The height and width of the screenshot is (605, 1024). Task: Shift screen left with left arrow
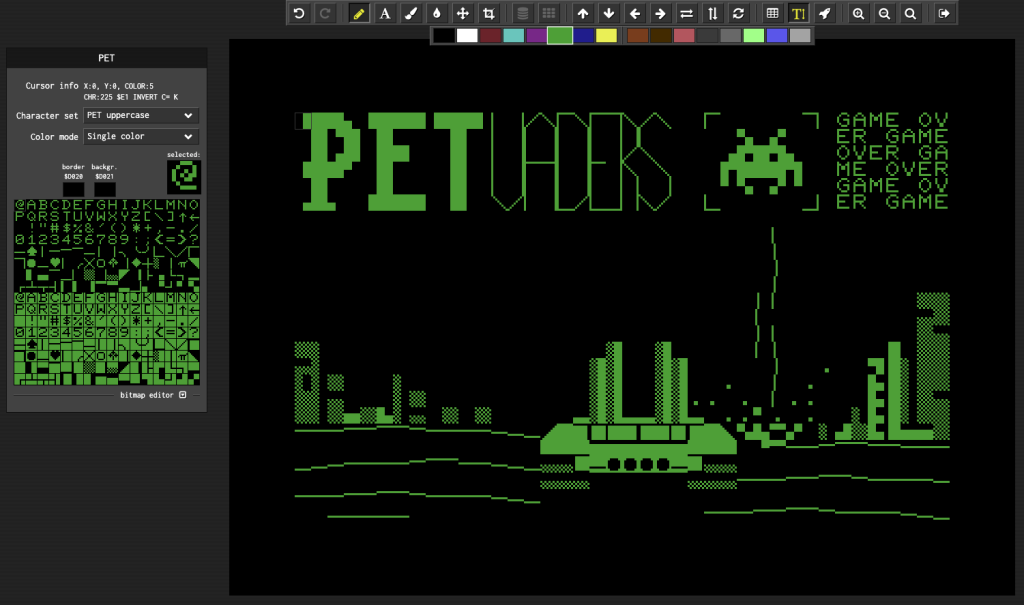(635, 13)
